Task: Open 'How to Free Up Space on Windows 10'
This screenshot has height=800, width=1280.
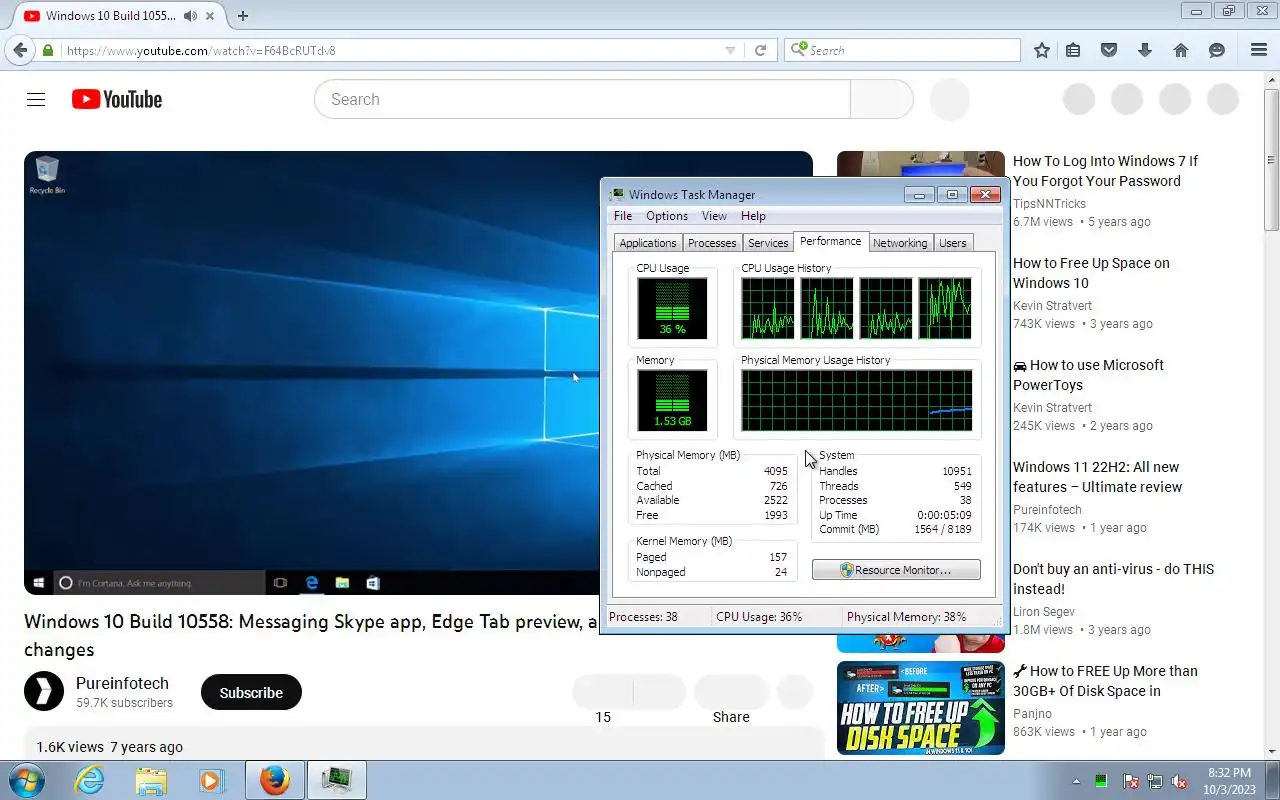Action: click(x=1091, y=273)
